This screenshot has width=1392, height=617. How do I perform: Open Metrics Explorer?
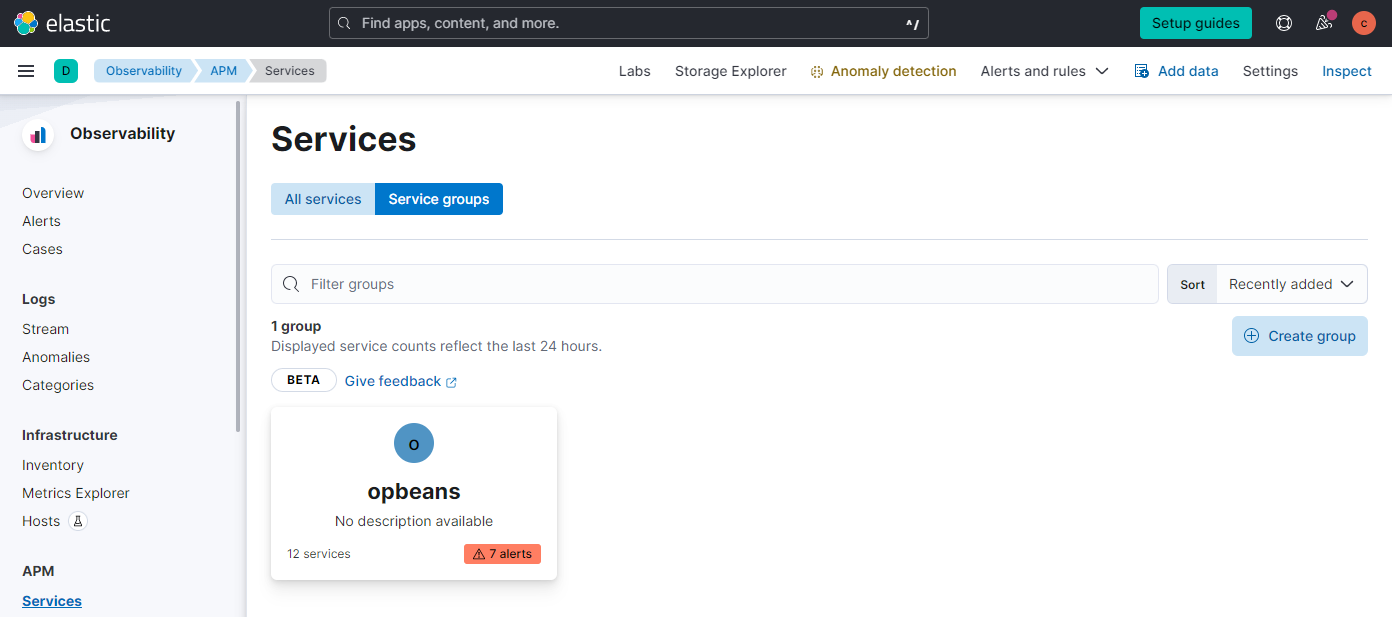point(76,493)
